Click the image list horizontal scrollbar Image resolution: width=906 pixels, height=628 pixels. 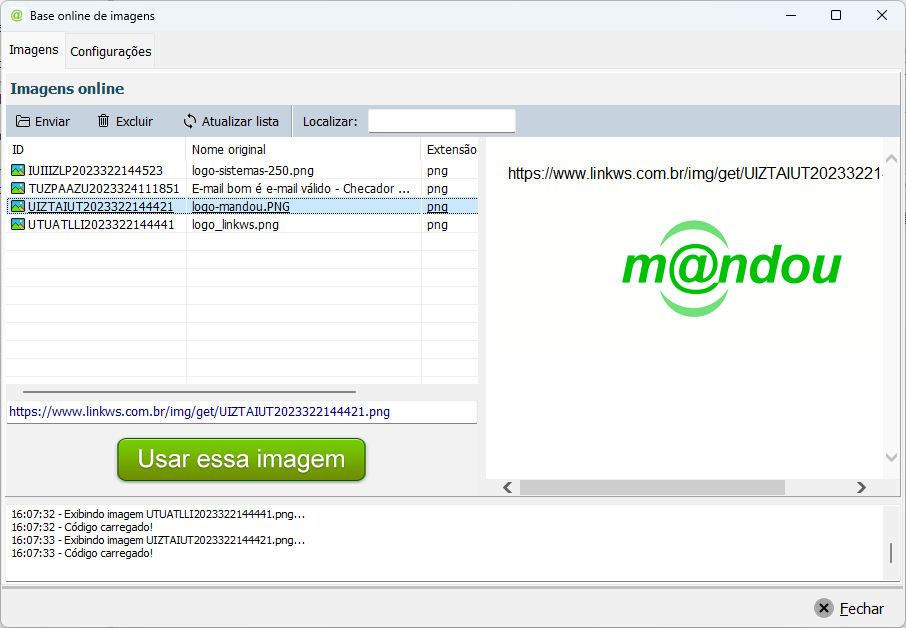[190, 392]
